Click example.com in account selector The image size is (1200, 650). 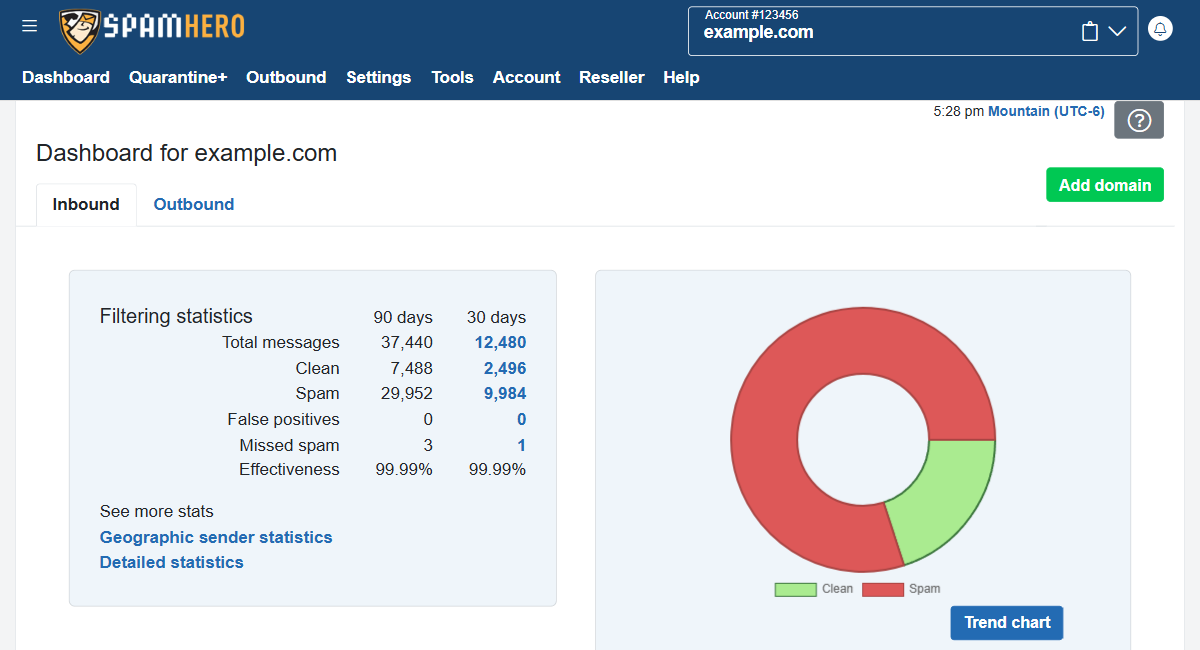pyautogui.click(x=758, y=32)
